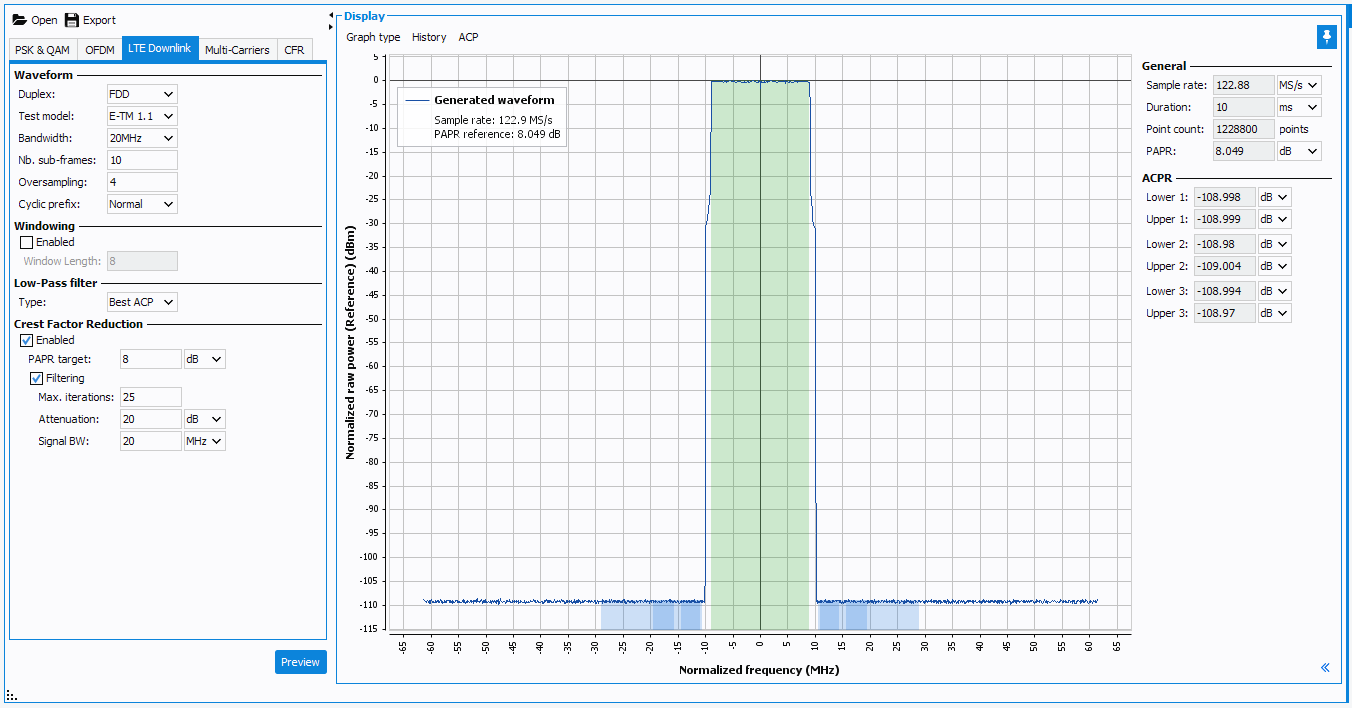This screenshot has width=1352, height=708.
Task: Open the Low-Pass filter Type dropdown
Action: 142,302
